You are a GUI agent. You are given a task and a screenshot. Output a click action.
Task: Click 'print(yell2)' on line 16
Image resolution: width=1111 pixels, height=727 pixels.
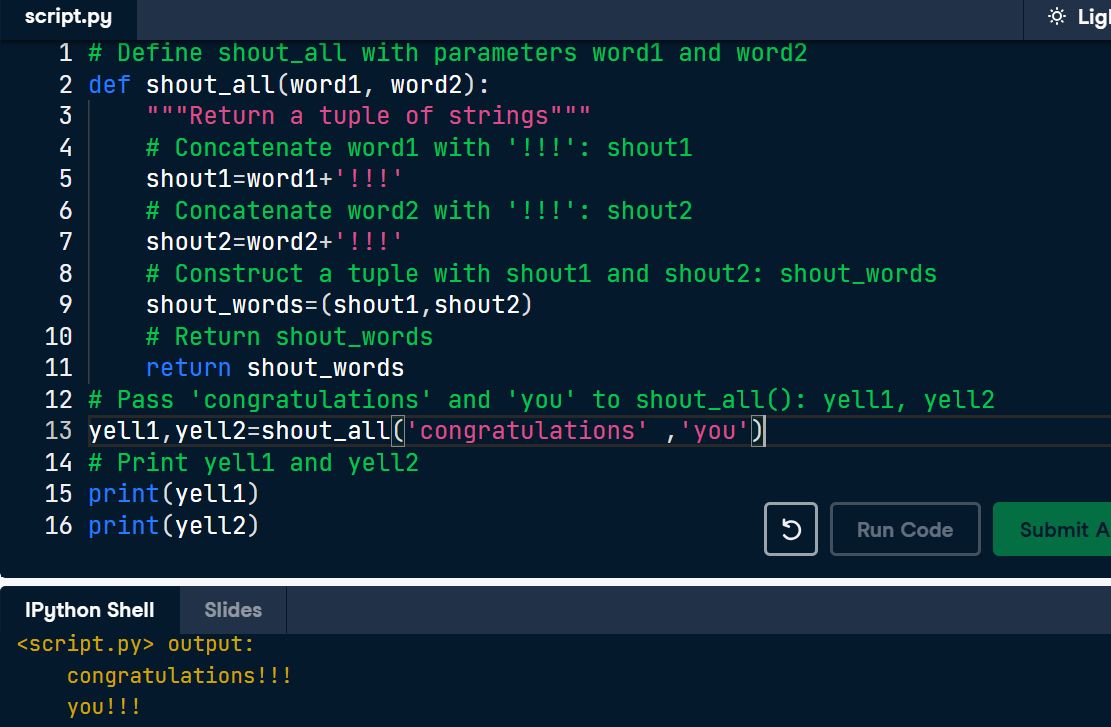click(174, 526)
